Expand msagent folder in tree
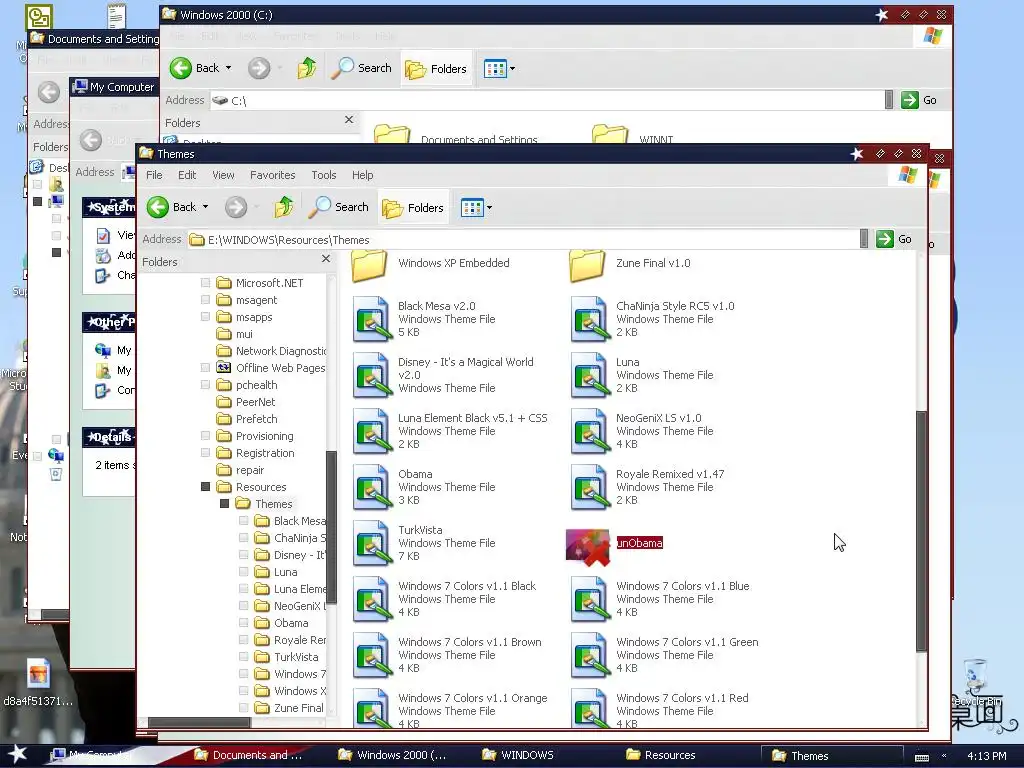Screen dimensions: 1024x768 coord(205,300)
